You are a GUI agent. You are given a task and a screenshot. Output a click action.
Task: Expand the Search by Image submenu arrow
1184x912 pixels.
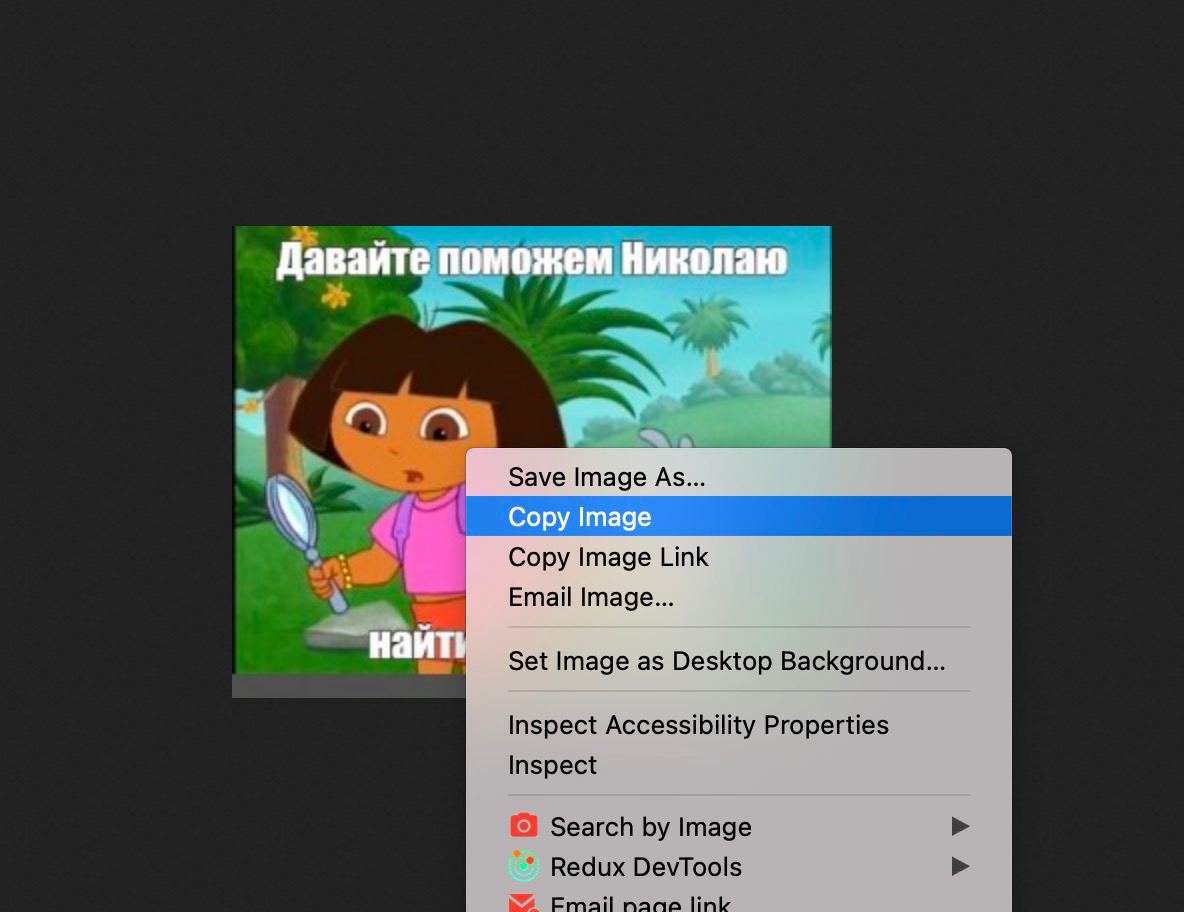[960, 826]
